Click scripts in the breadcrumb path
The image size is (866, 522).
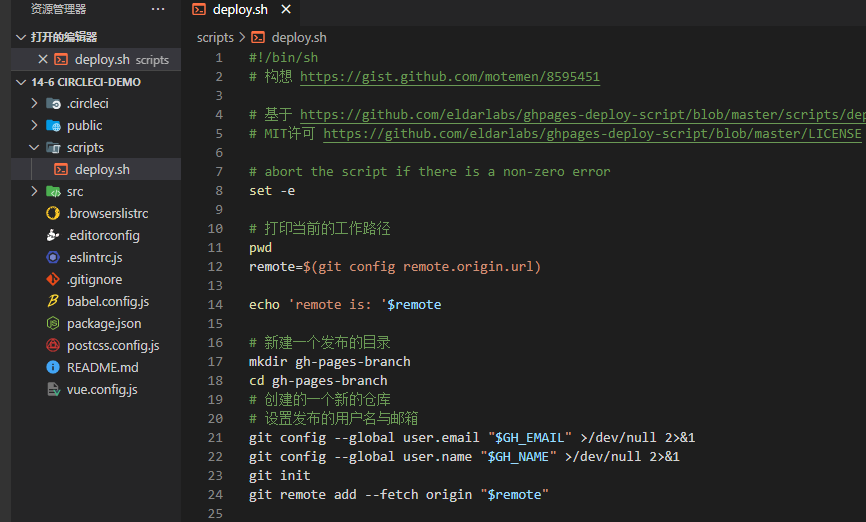pyautogui.click(x=215, y=38)
